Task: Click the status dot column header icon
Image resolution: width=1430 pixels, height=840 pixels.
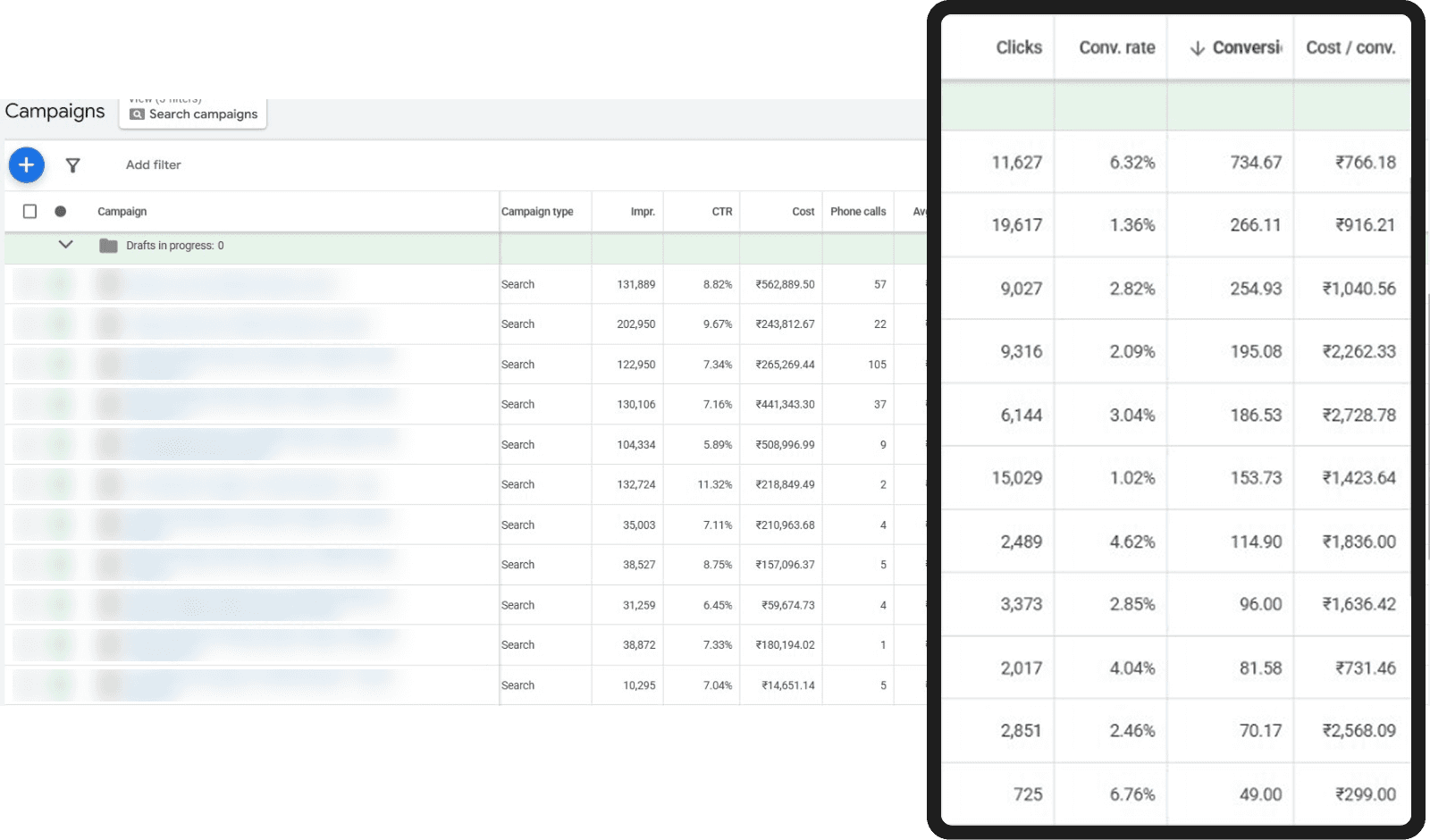Action: (x=60, y=212)
